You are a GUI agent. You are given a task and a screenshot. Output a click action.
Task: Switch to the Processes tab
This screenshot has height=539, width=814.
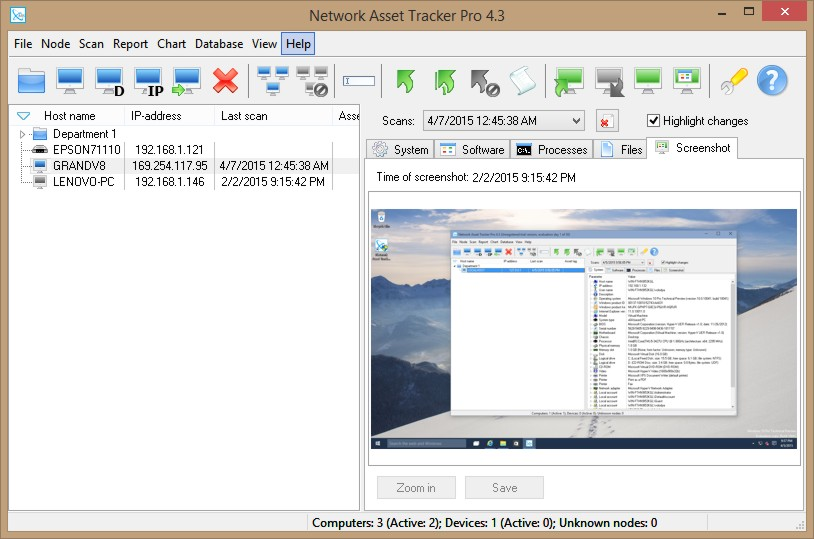coord(551,150)
